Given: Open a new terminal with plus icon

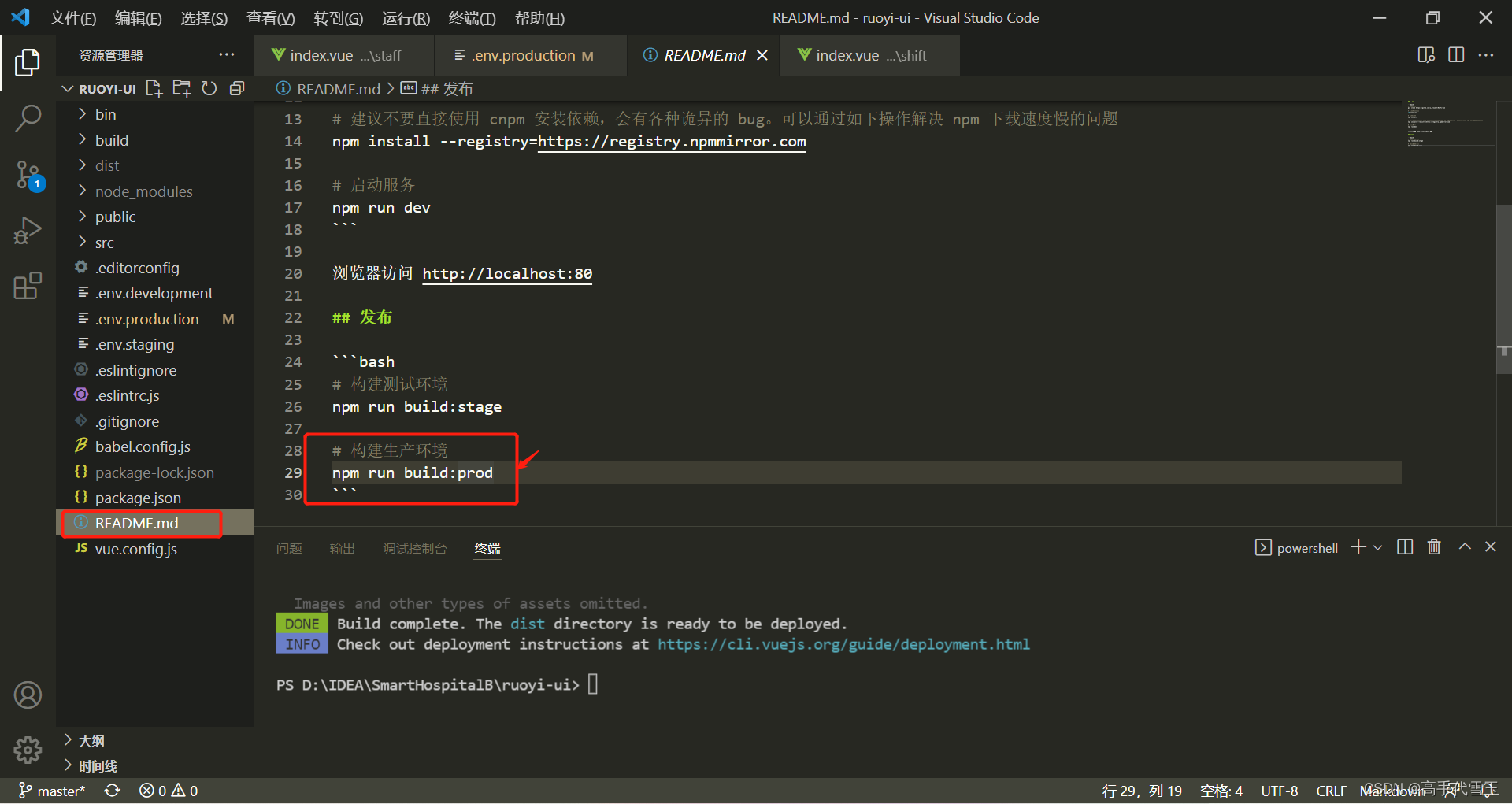Looking at the screenshot, I should [x=1357, y=546].
